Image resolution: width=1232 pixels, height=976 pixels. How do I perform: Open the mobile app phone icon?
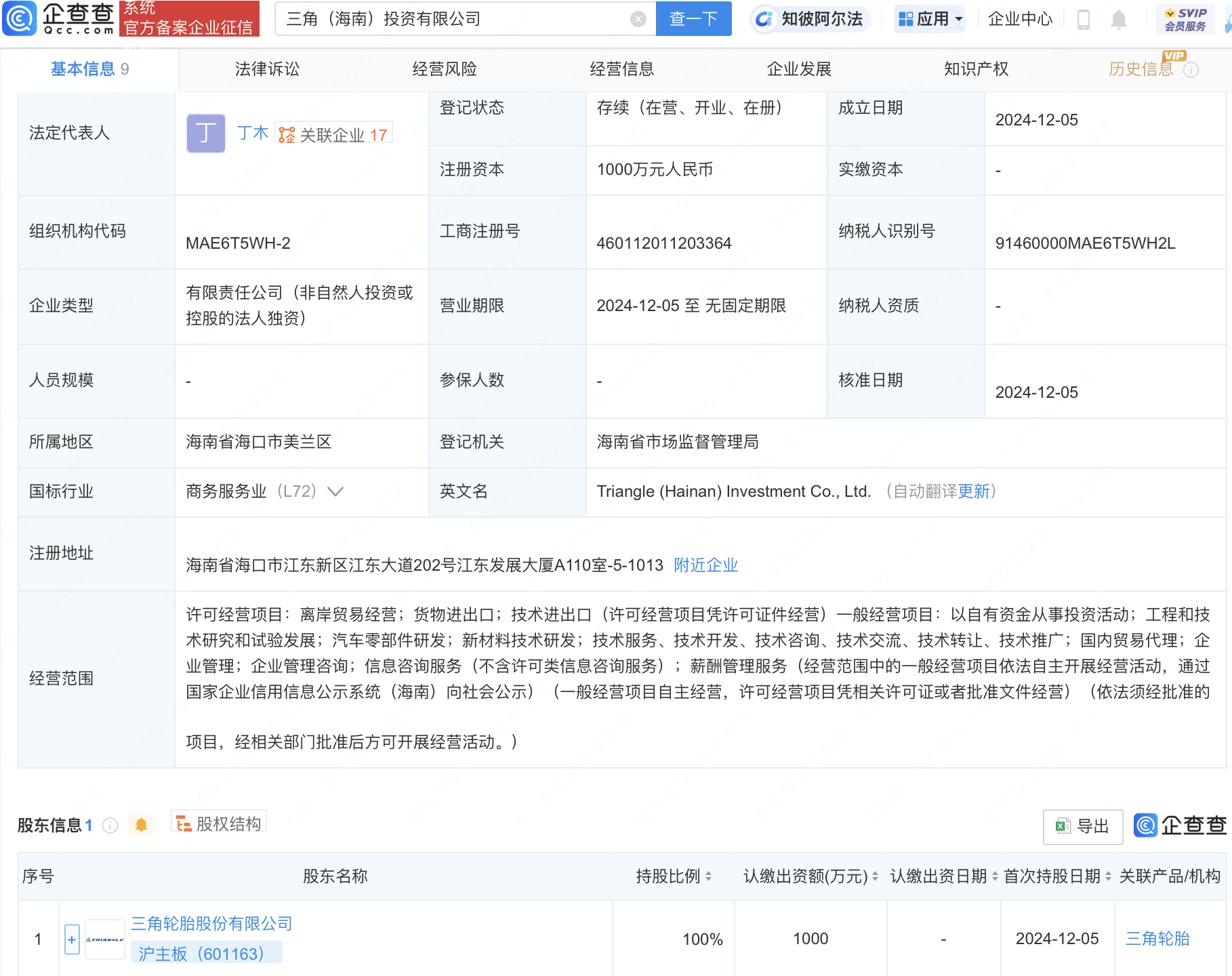1083,20
